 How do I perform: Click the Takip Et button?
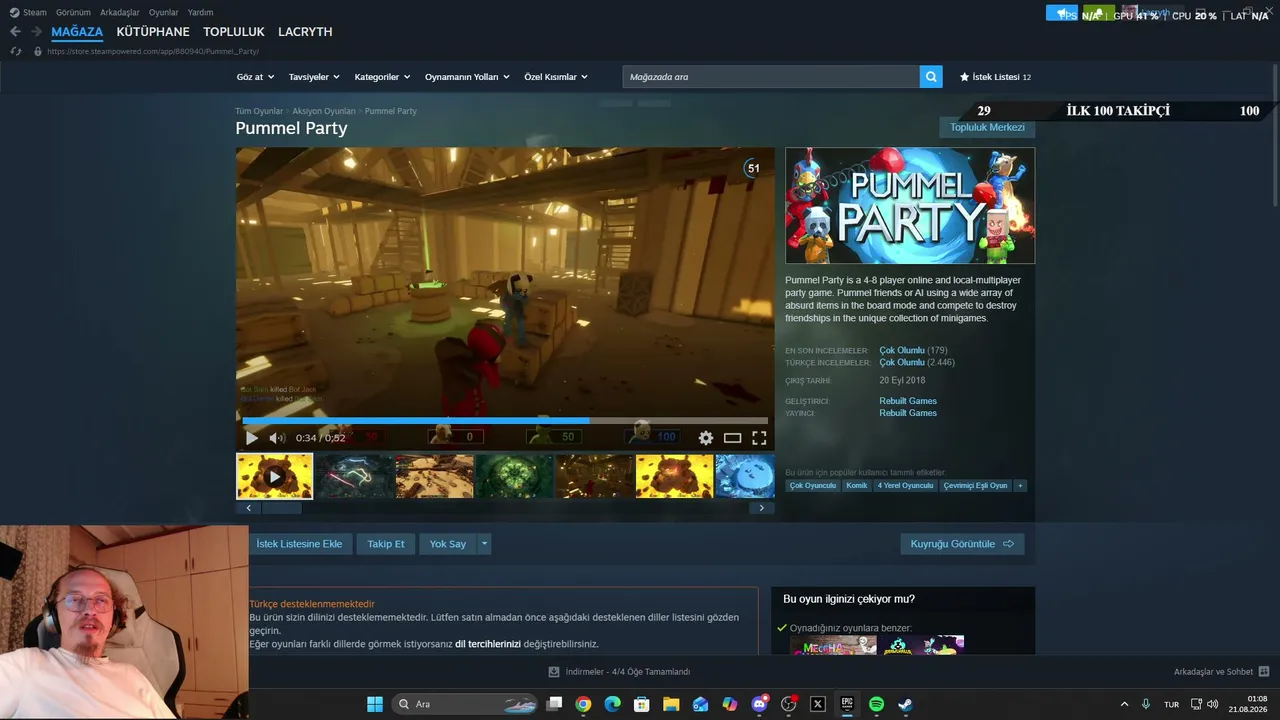click(386, 544)
